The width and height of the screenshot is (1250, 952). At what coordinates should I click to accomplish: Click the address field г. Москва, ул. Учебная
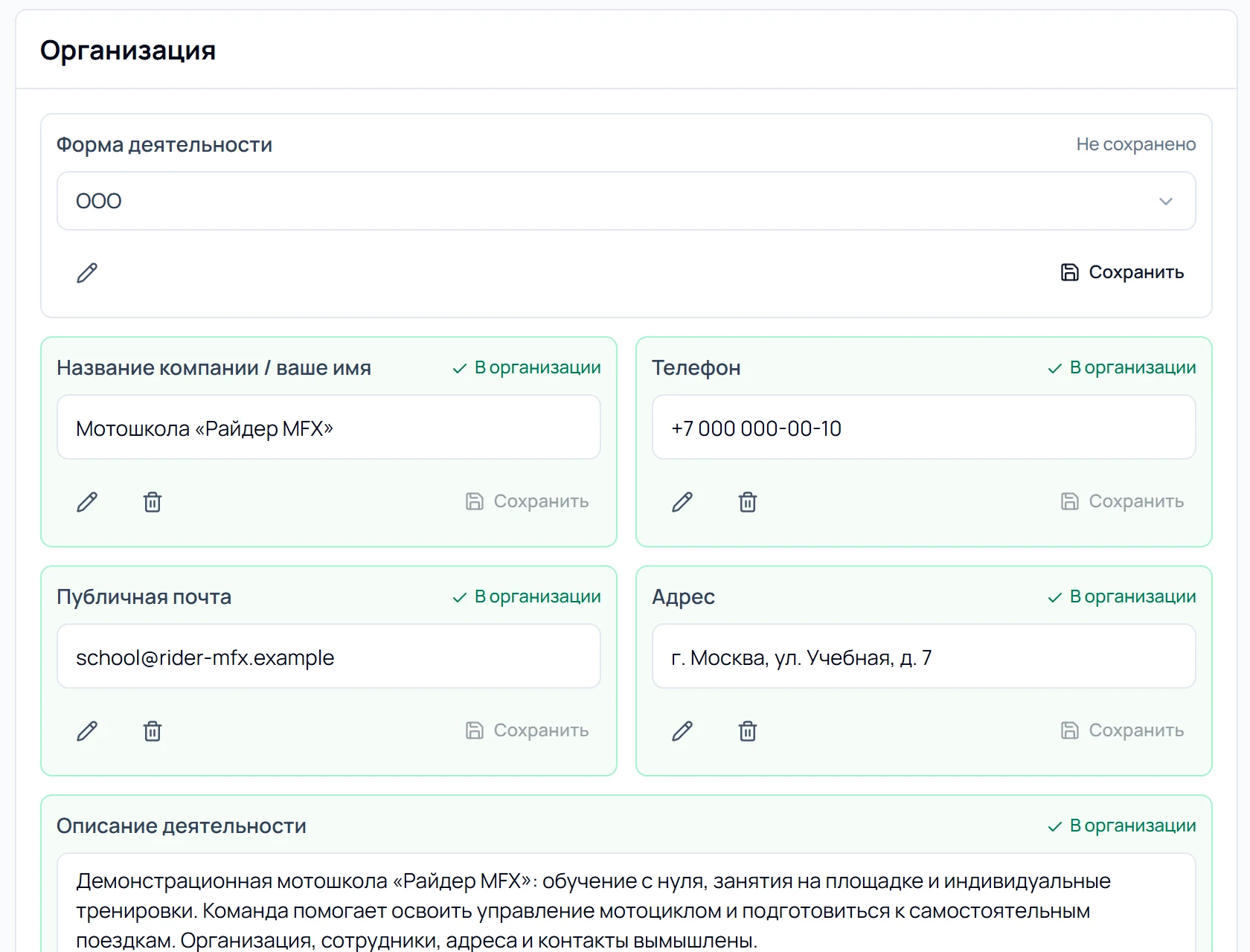[x=924, y=657]
